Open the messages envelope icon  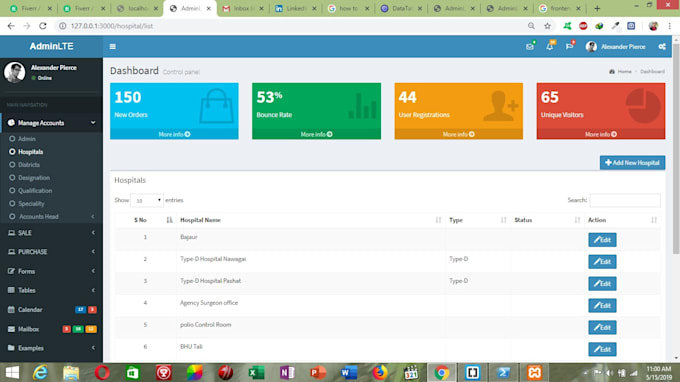click(x=530, y=46)
